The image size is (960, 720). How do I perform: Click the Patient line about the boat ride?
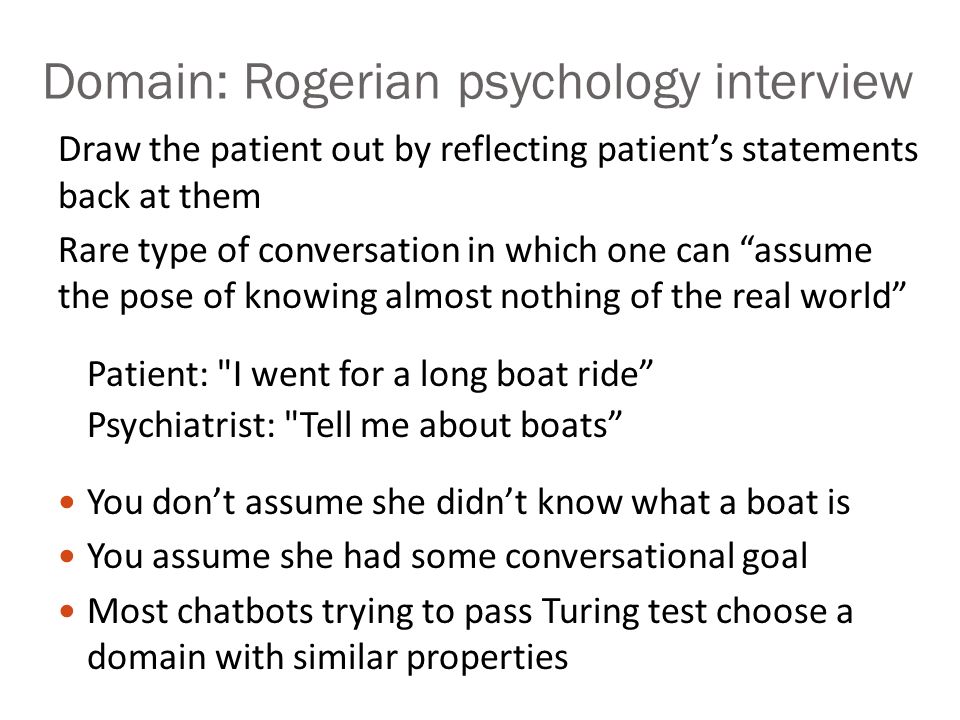tap(370, 374)
